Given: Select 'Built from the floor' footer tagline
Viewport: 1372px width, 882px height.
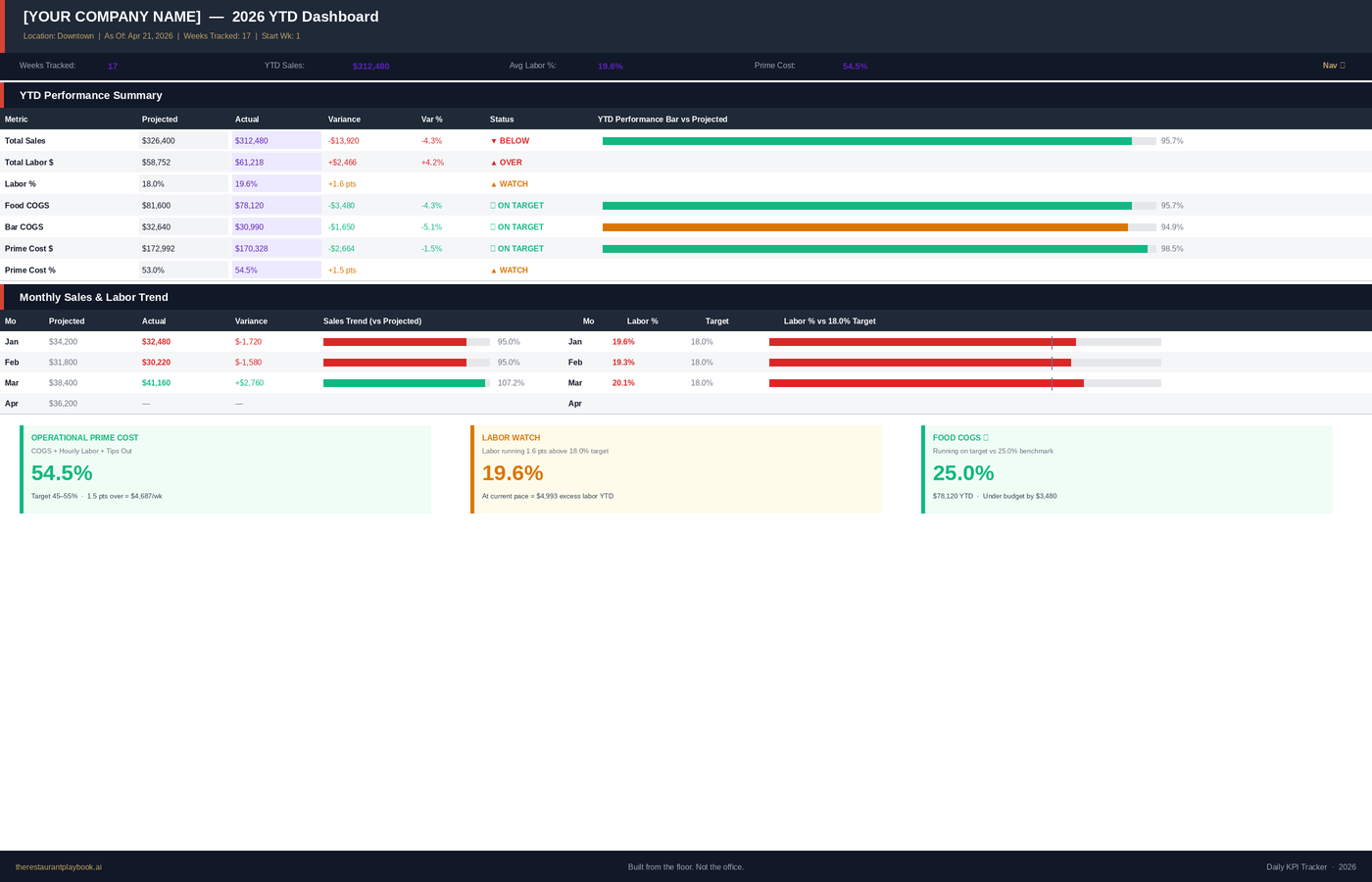Looking at the screenshot, I should coord(686,867).
